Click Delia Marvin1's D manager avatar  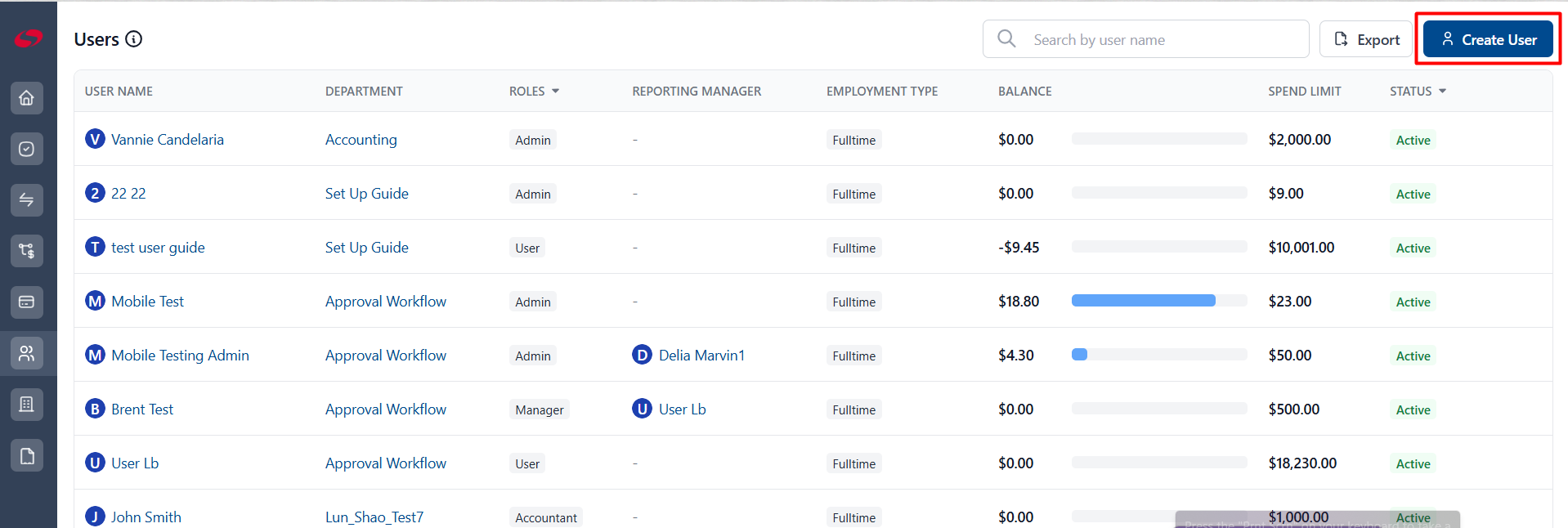tap(643, 355)
